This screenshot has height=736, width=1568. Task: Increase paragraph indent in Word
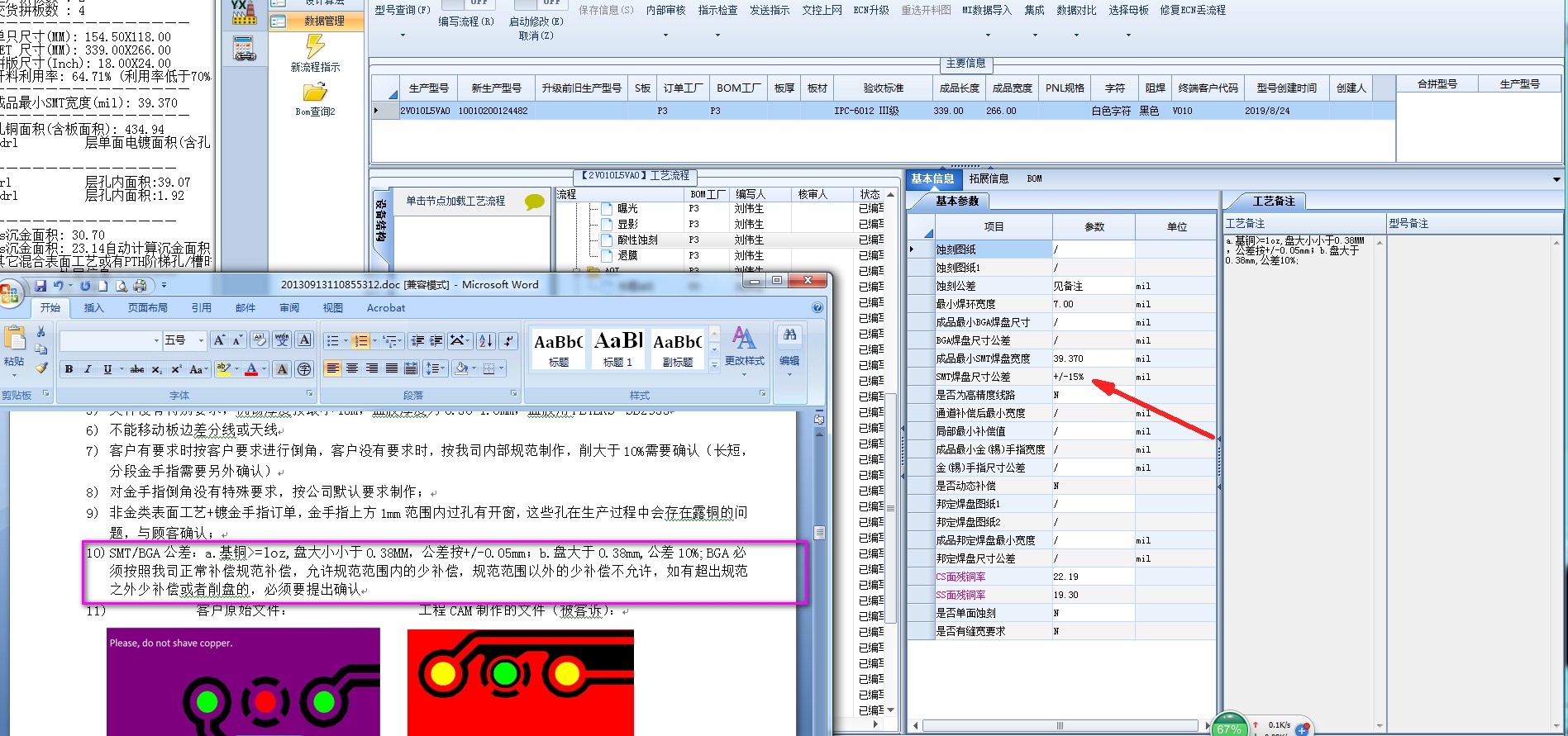tap(436, 340)
